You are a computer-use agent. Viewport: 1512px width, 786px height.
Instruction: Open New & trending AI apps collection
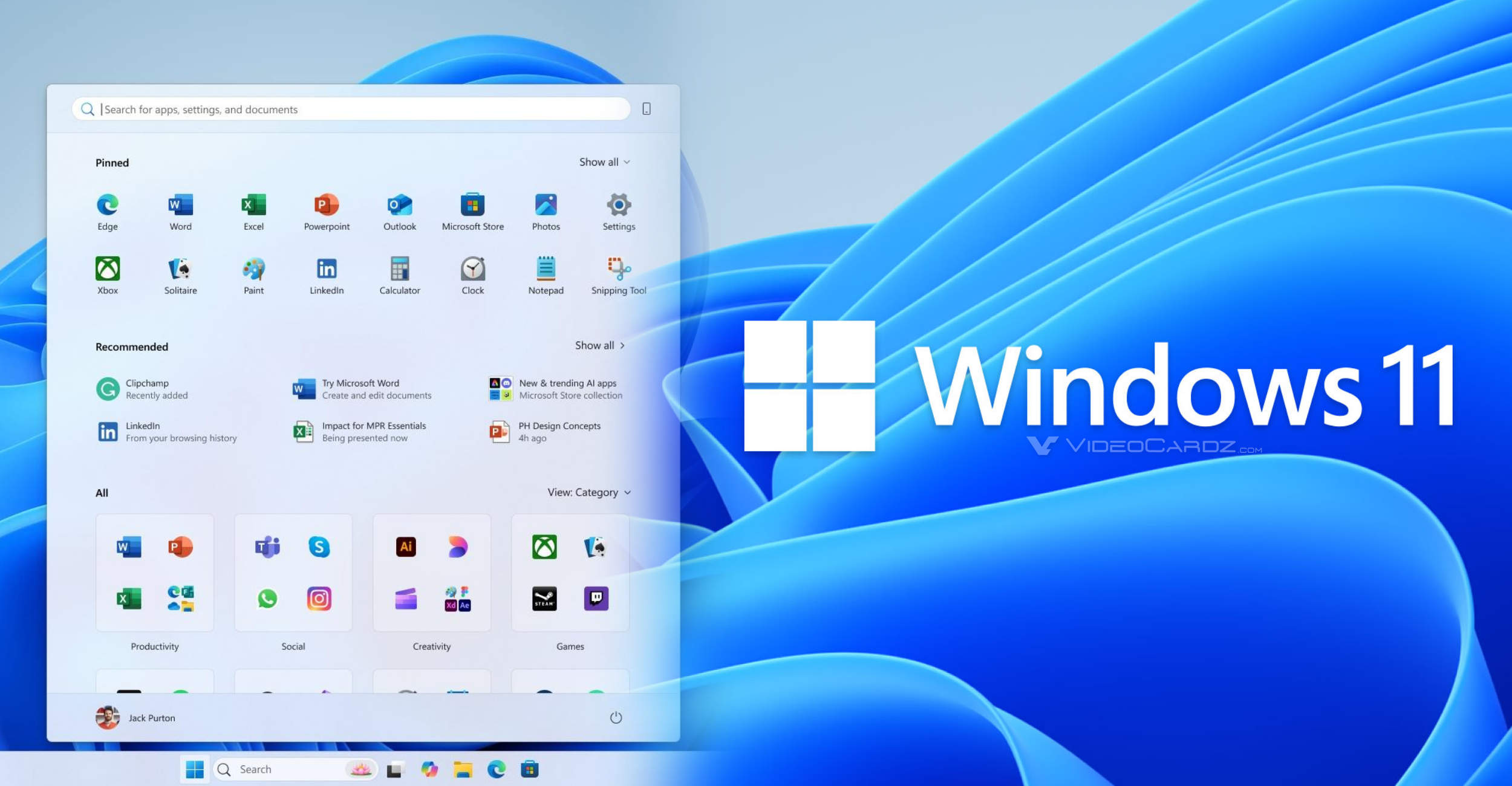click(x=555, y=389)
